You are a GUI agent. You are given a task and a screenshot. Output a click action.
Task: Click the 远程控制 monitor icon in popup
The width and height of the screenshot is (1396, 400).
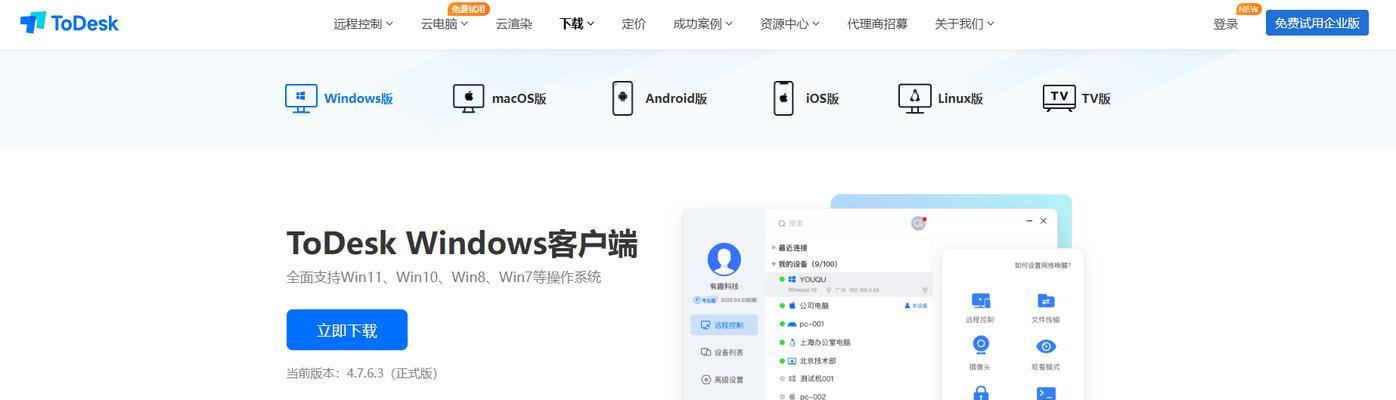[x=981, y=300]
